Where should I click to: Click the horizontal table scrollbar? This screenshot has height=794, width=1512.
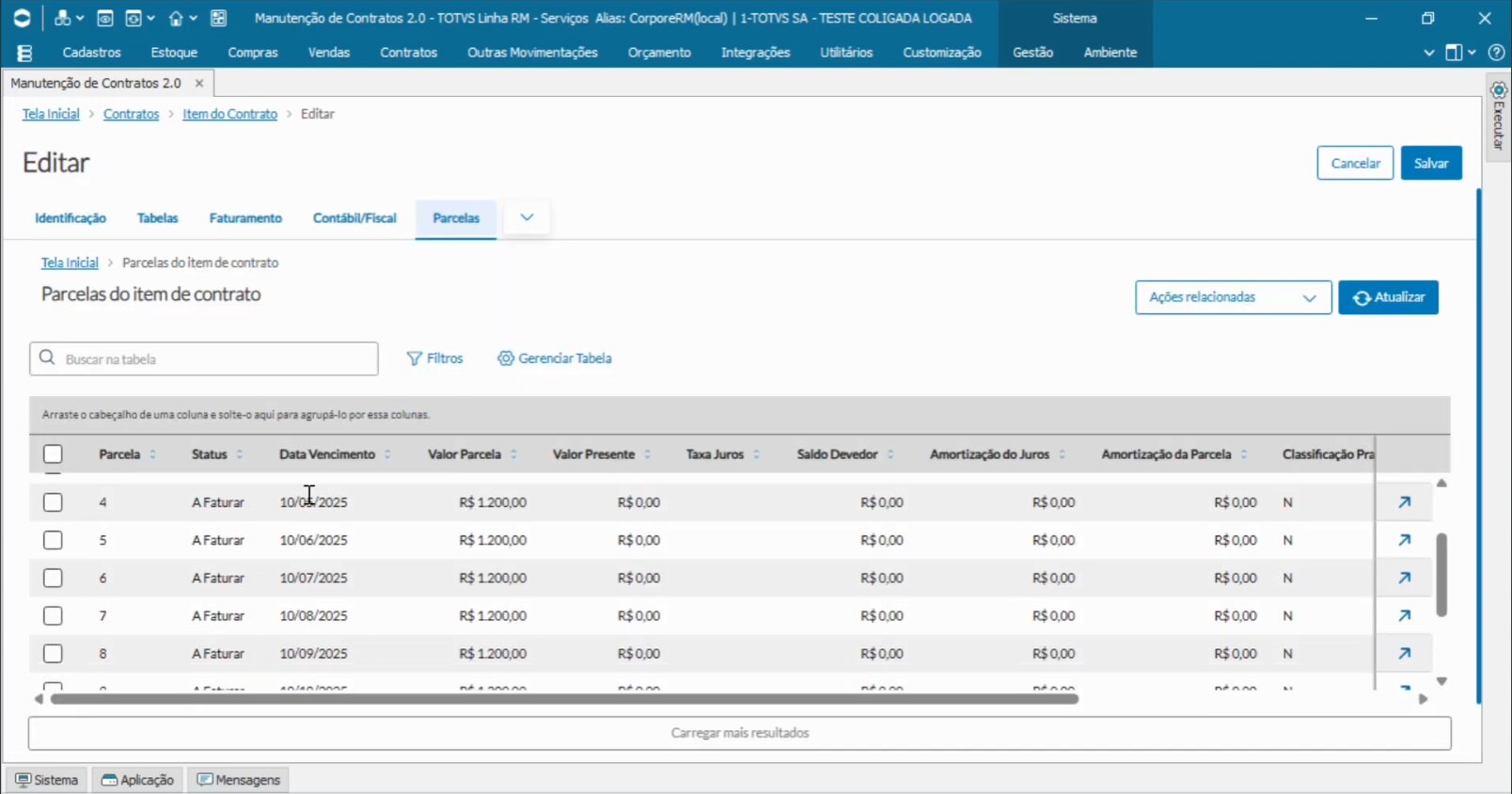tap(564, 699)
